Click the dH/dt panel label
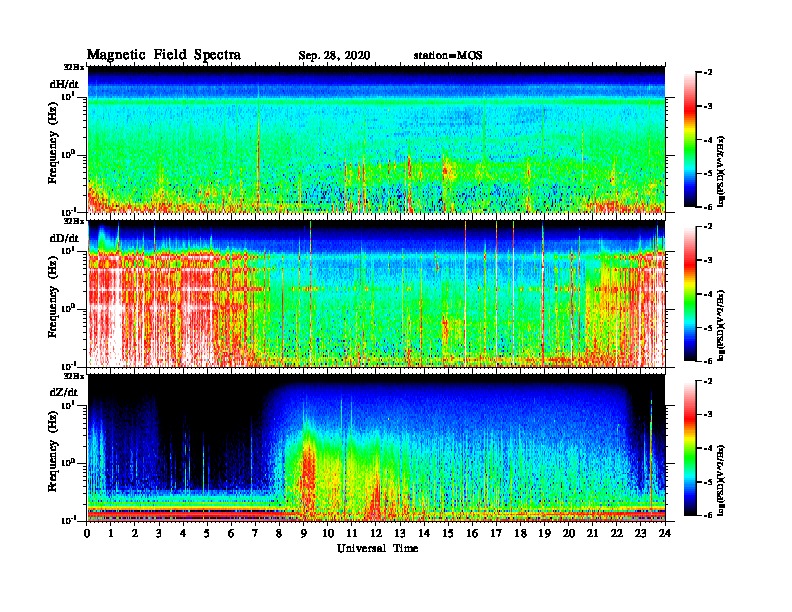Viewport: 792px width, 612px height. click(x=64, y=84)
